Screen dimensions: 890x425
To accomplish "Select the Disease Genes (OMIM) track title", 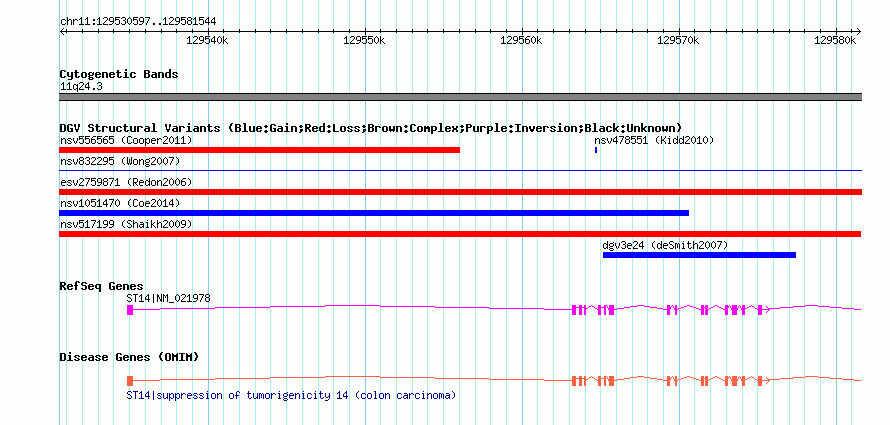I will pyautogui.click(x=129, y=357).
